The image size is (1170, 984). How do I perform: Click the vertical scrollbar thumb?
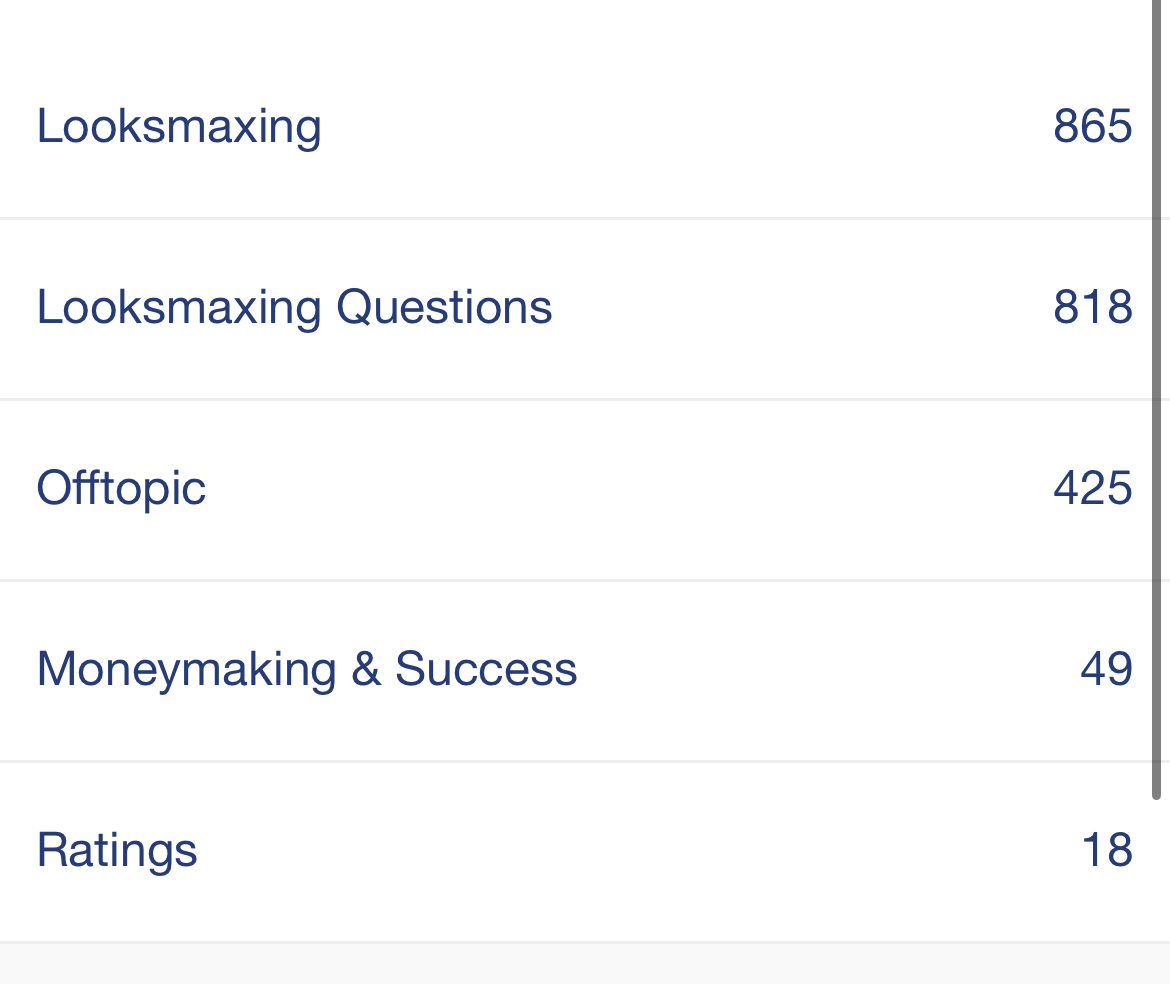[1157, 400]
